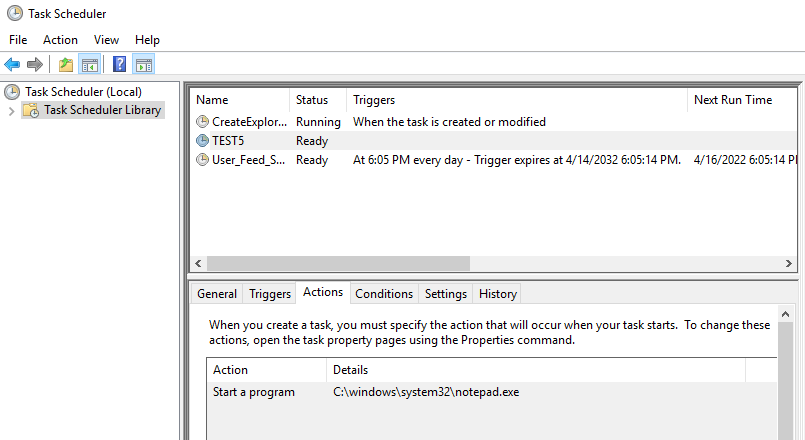Viewport: 805px width, 440px height.
Task: Click the details pane scroll up arrow
Action: [x=785, y=314]
